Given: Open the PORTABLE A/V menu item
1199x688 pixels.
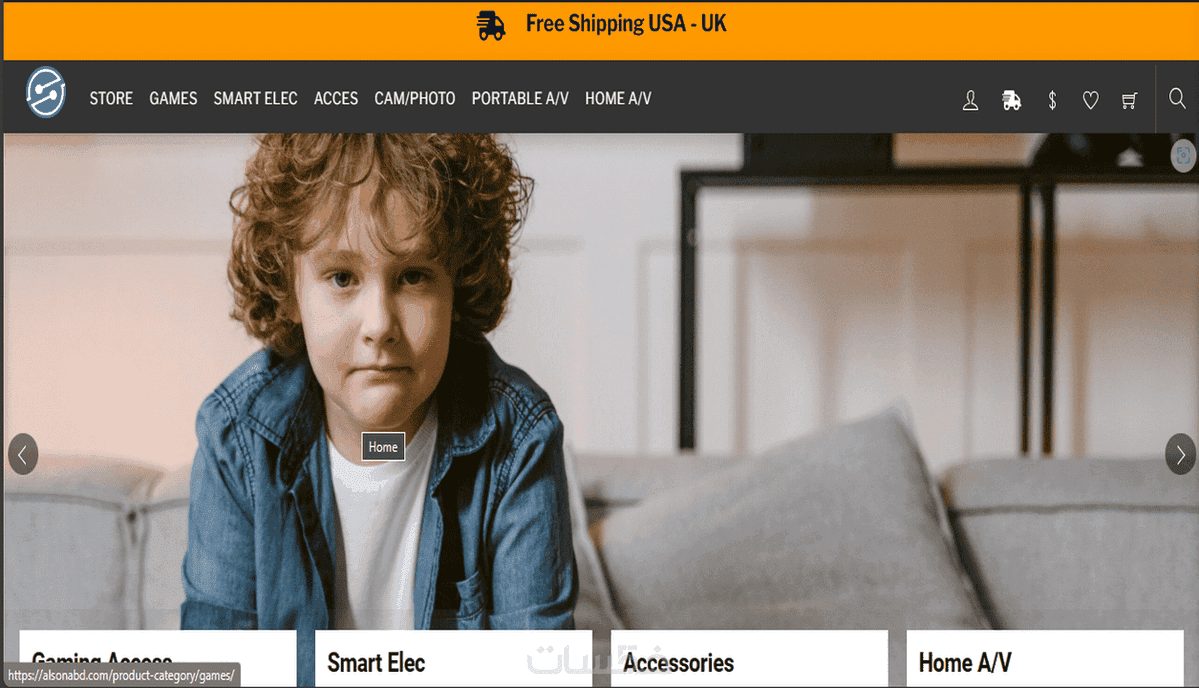Looking at the screenshot, I should 520,99.
